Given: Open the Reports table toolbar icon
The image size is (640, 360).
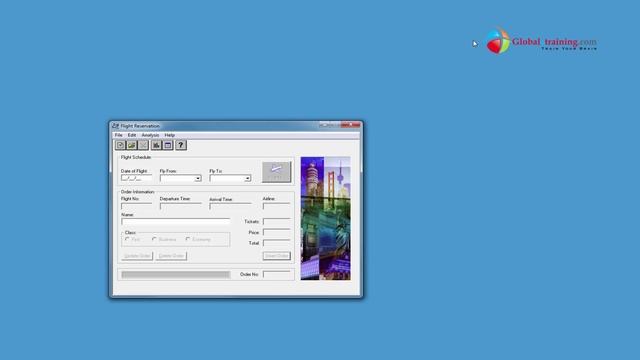Looking at the screenshot, I should coord(168,145).
